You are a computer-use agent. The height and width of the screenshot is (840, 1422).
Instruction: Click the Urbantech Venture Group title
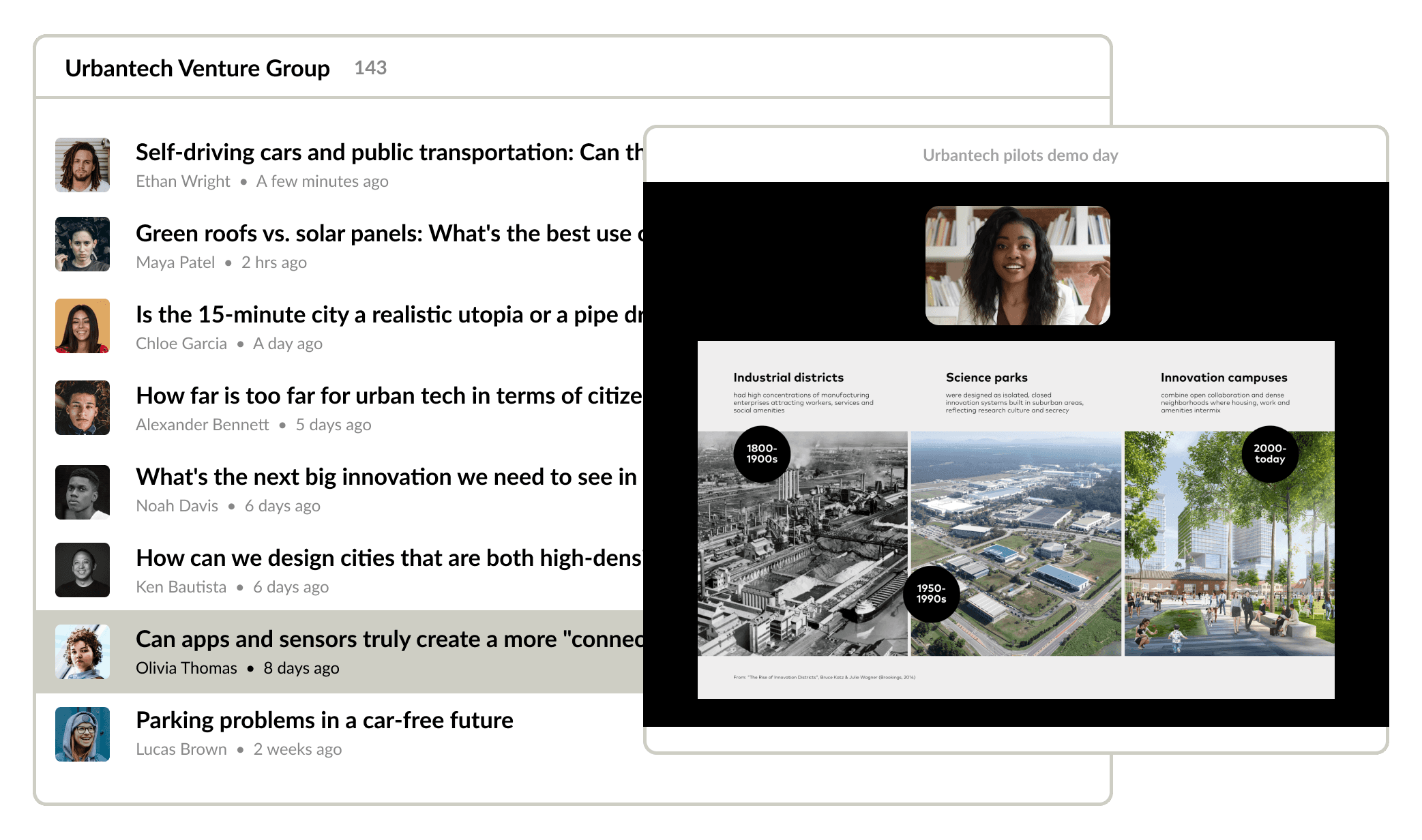pos(197,68)
